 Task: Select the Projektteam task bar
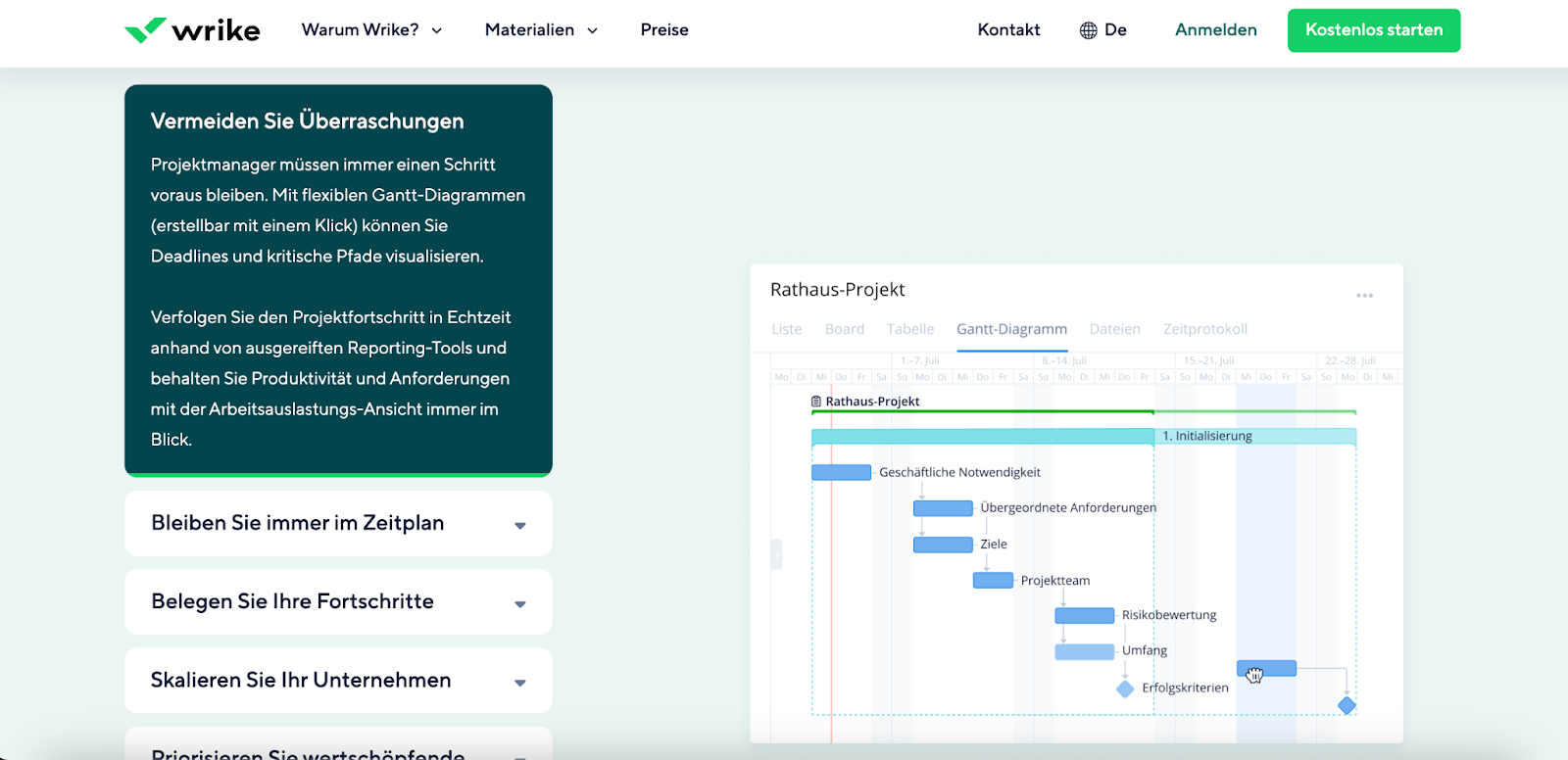point(993,581)
